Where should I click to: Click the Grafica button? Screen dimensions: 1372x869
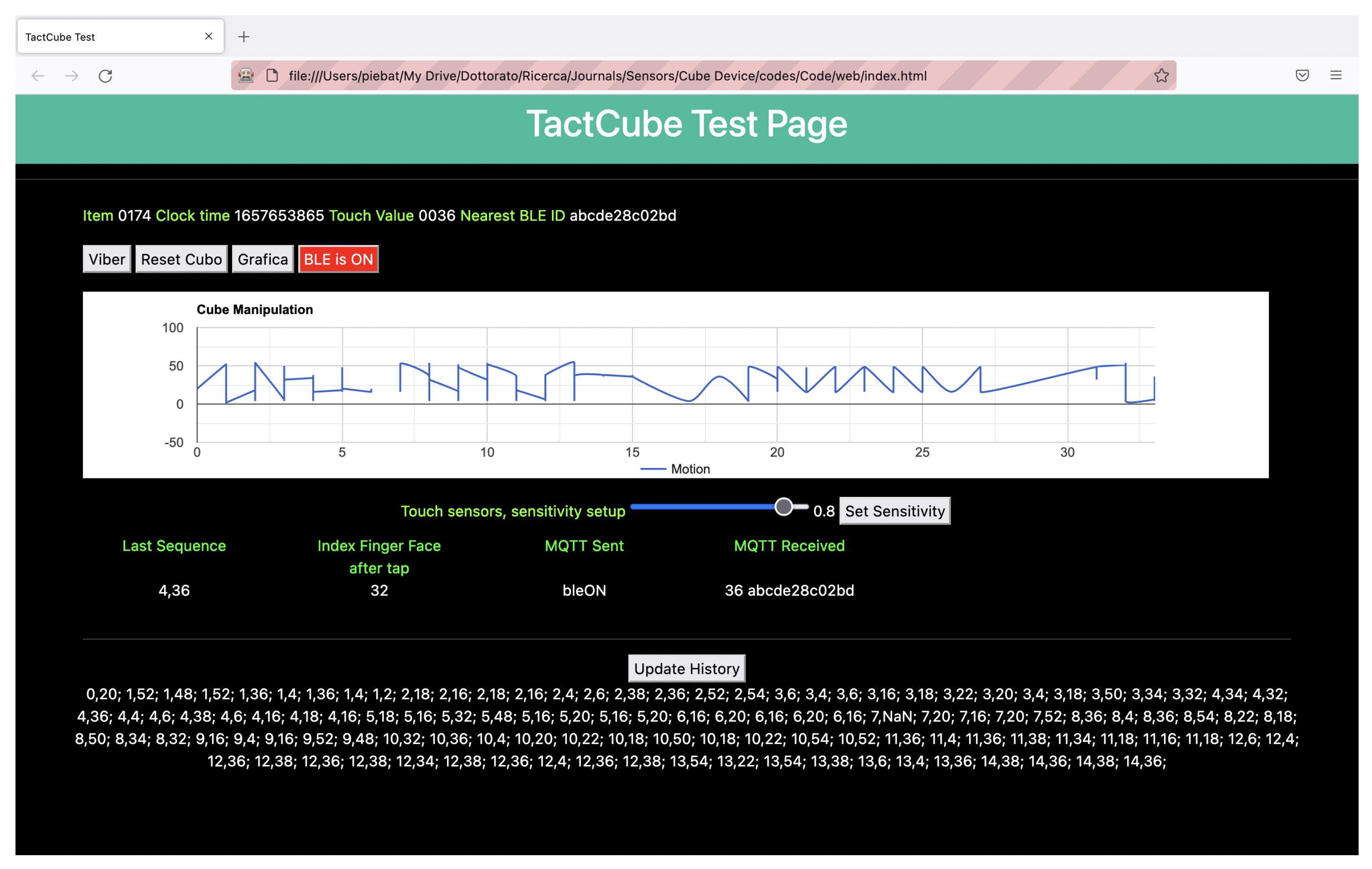[x=263, y=259]
